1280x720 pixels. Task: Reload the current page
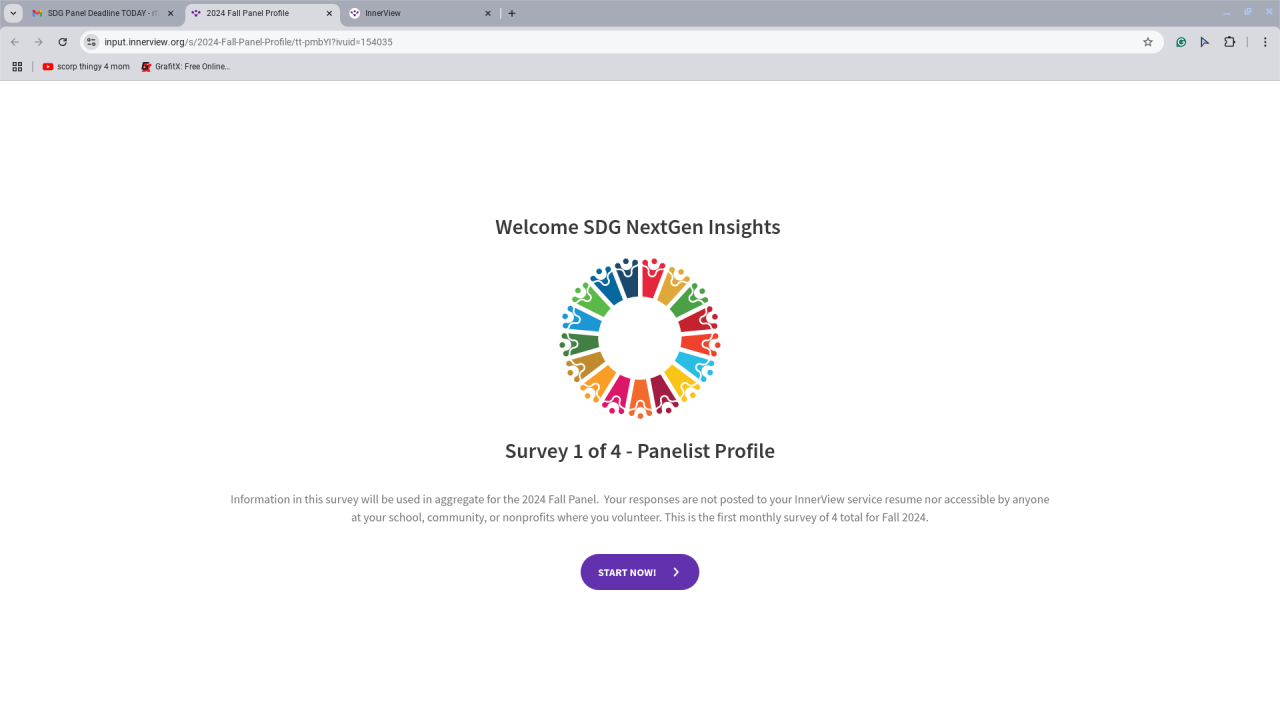tap(63, 42)
